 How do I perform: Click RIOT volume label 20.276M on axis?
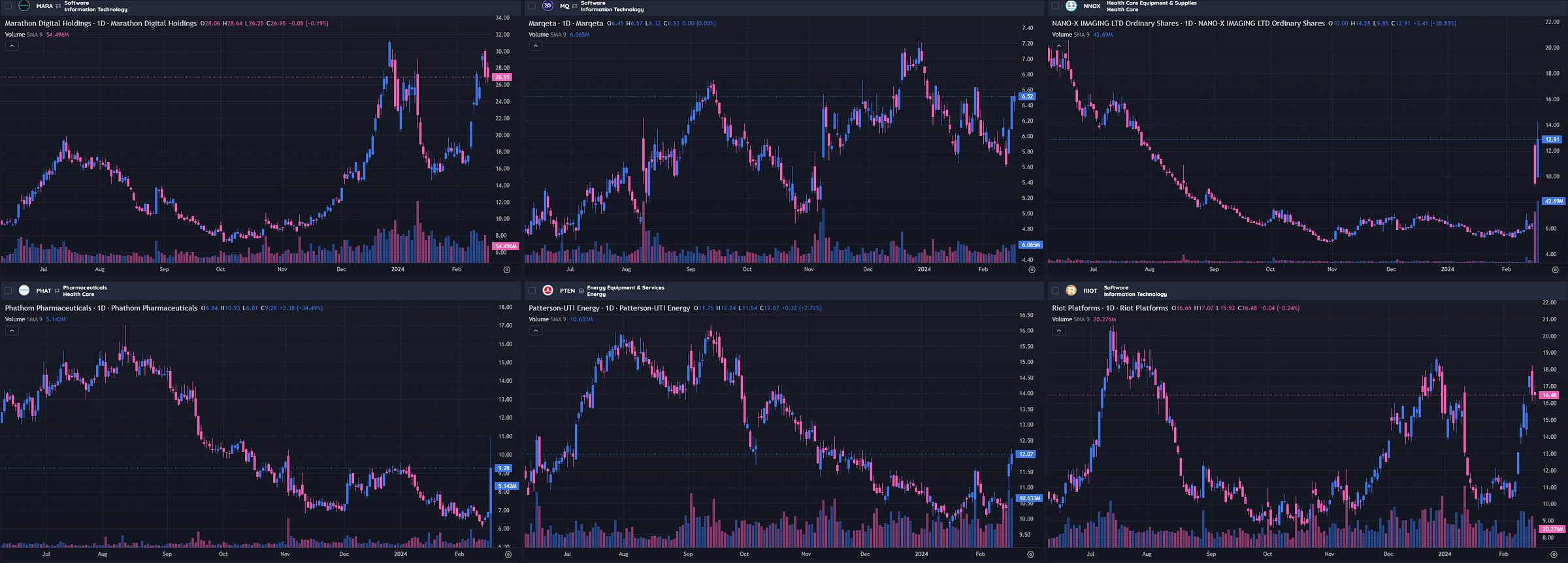tap(1552, 529)
